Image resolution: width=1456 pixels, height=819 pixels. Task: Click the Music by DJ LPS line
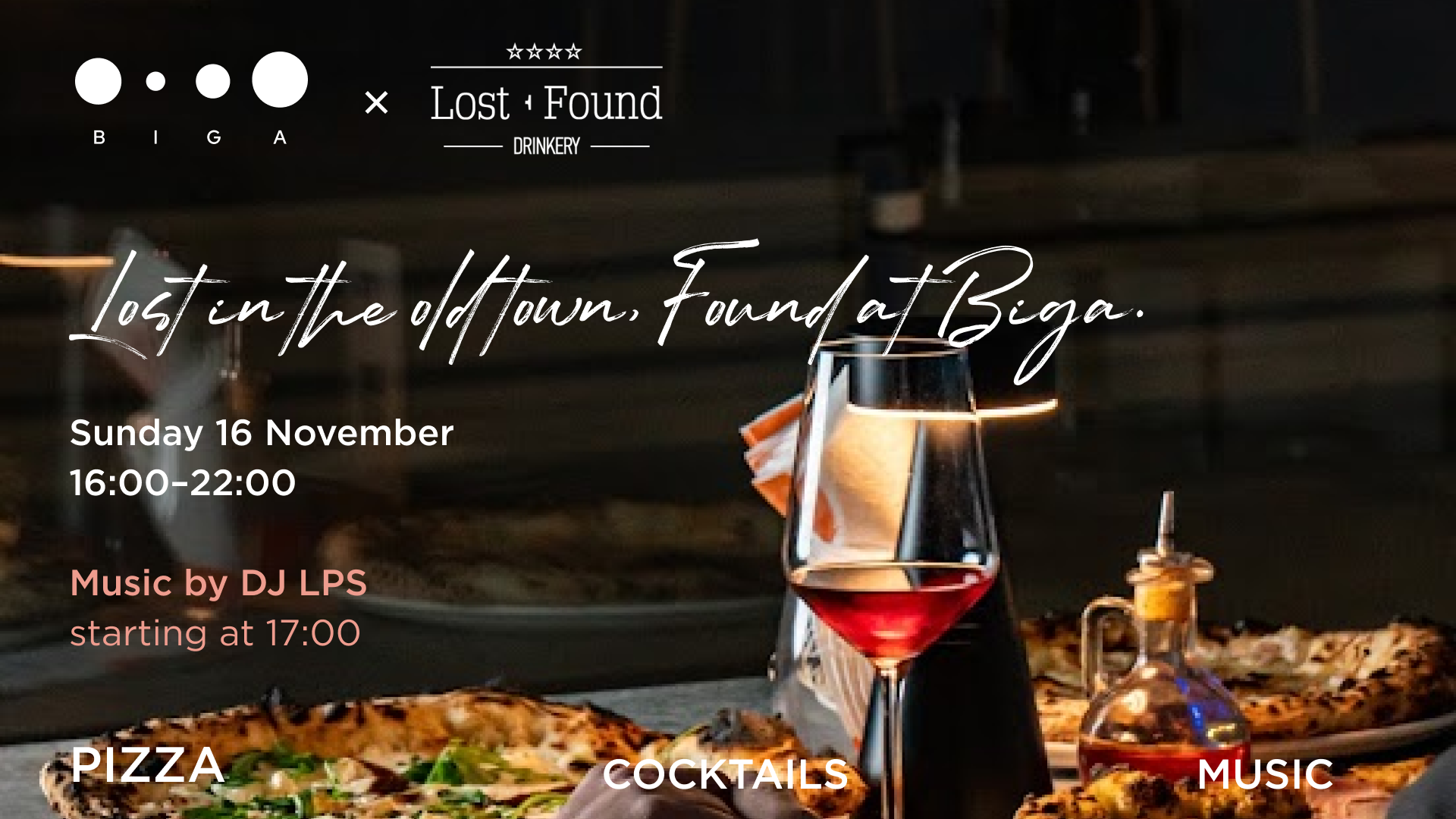[x=218, y=583]
